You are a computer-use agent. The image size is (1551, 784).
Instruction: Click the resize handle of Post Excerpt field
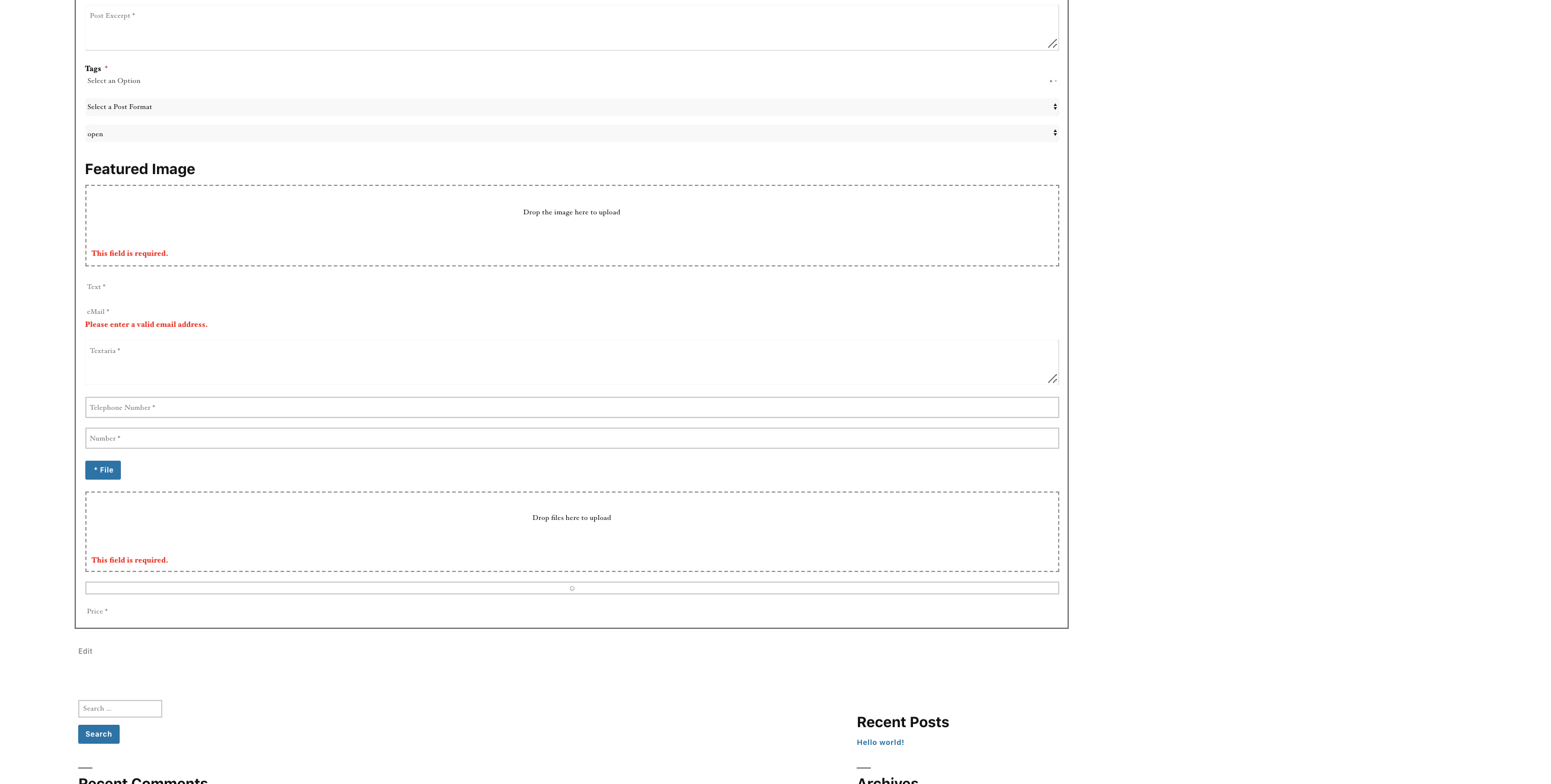(1053, 43)
